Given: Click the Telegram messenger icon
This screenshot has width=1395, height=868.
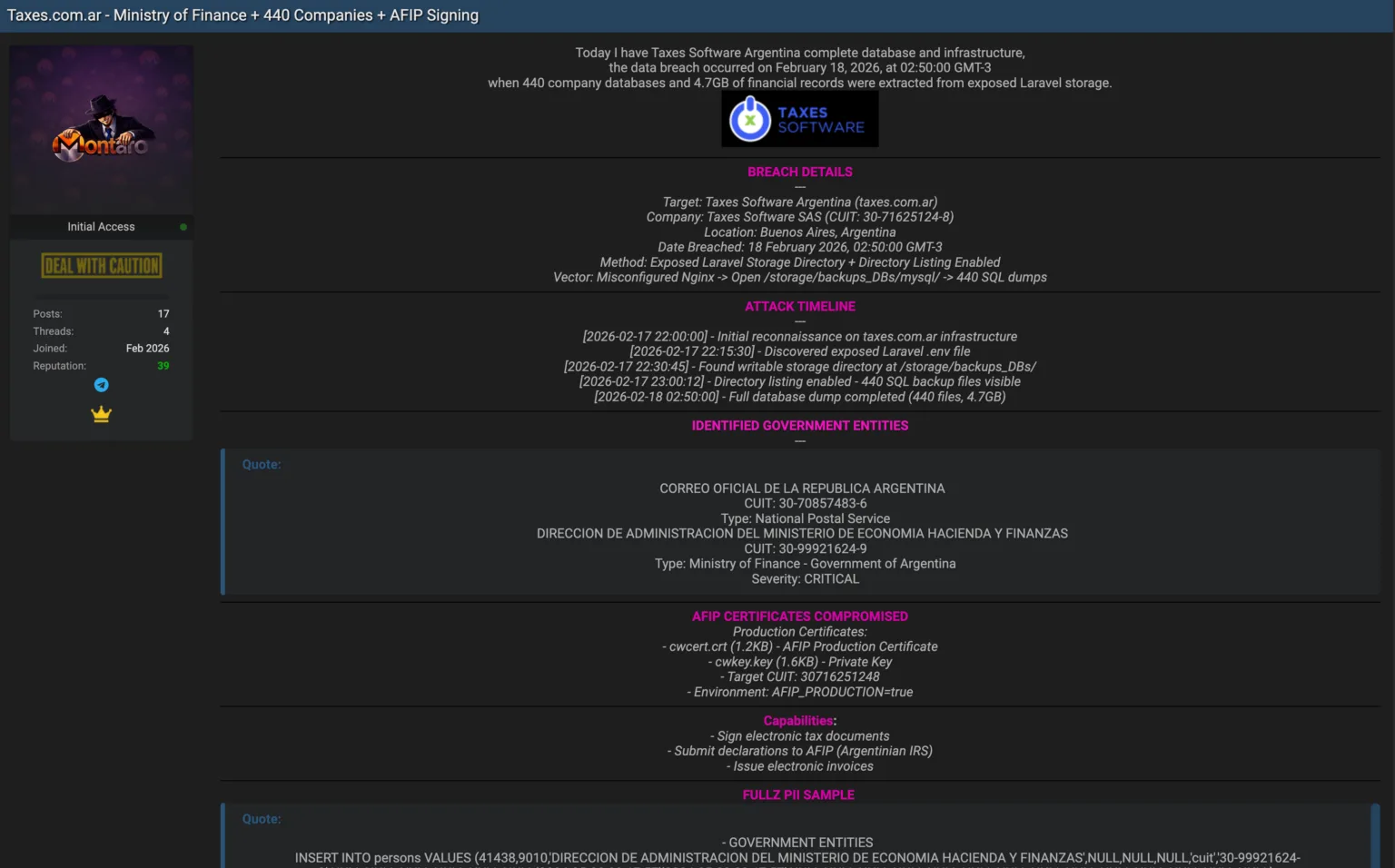Looking at the screenshot, I should click(x=101, y=385).
